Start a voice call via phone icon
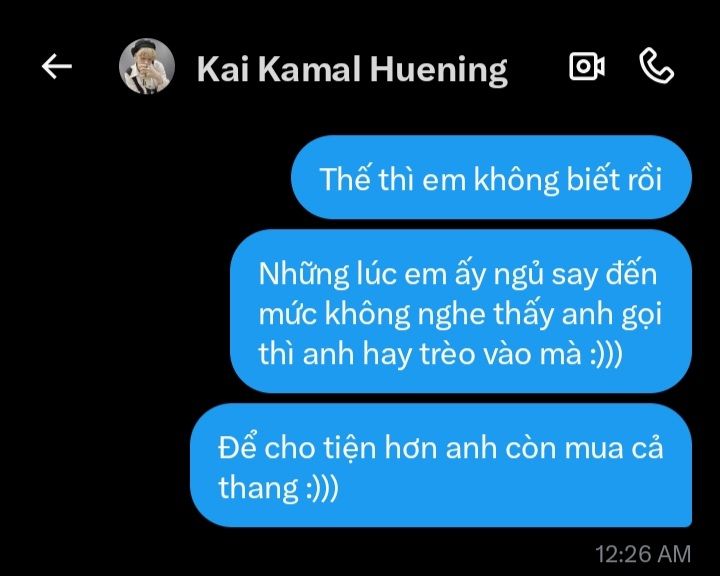Image resolution: width=720 pixels, height=576 pixels. click(x=657, y=67)
